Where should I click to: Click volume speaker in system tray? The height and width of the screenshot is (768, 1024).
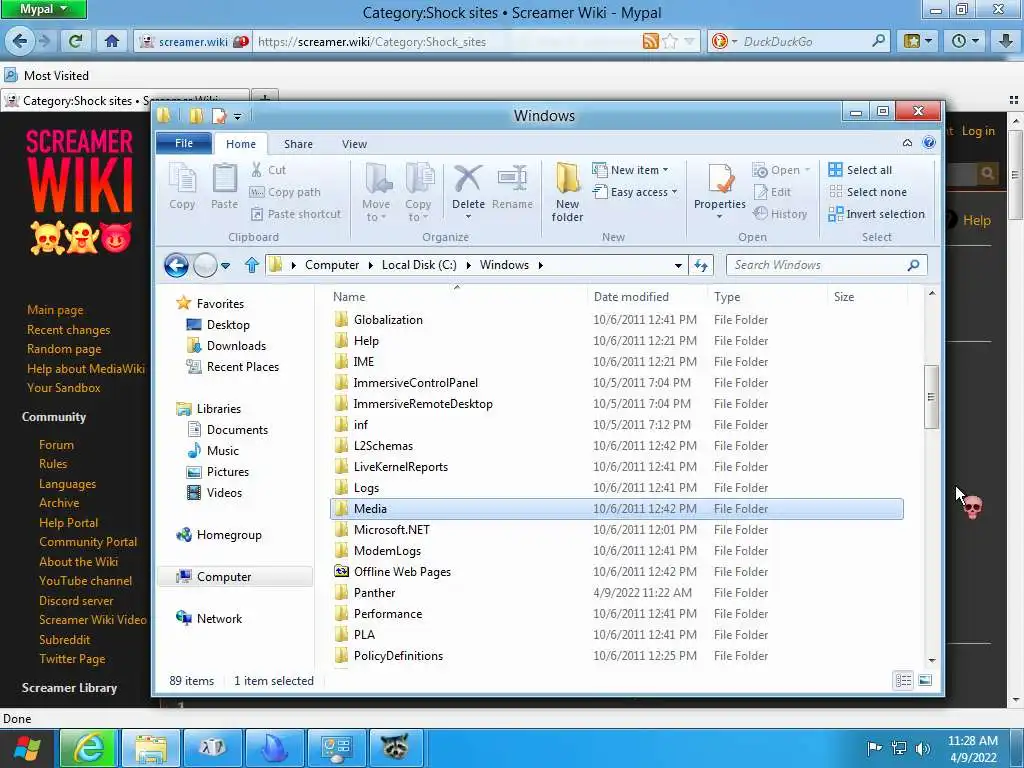[x=923, y=748]
